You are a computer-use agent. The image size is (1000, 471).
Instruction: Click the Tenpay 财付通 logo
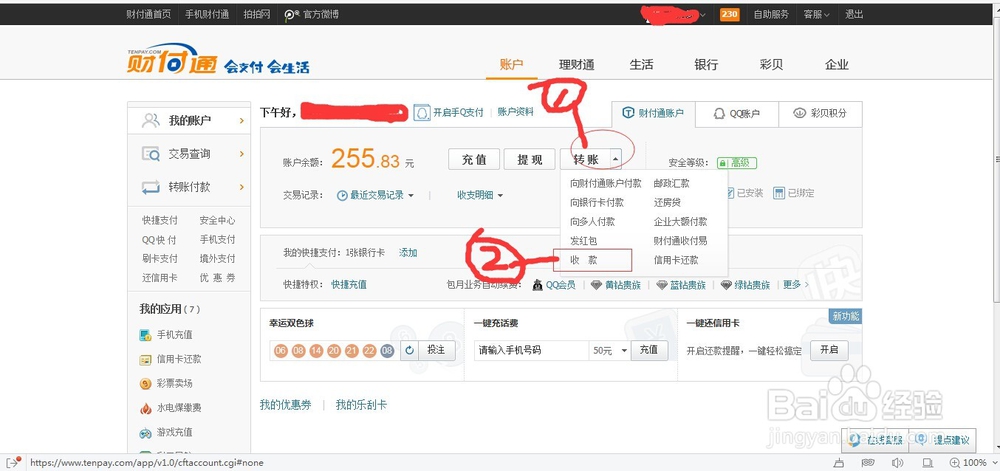click(x=172, y=59)
